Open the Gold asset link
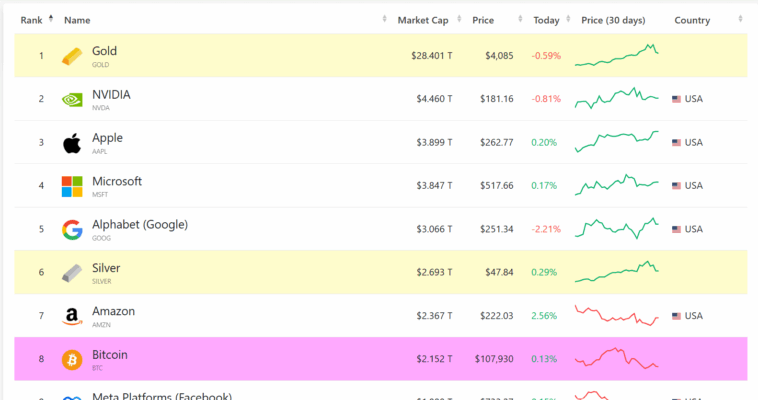758x400 pixels. (x=104, y=51)
